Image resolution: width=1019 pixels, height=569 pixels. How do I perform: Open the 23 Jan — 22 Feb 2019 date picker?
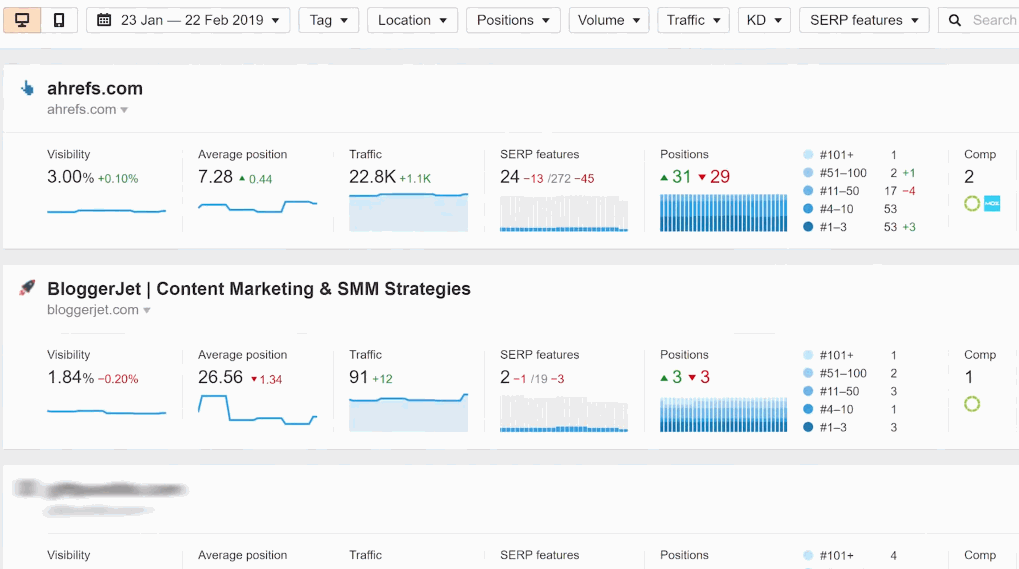(x=188, y=20)
